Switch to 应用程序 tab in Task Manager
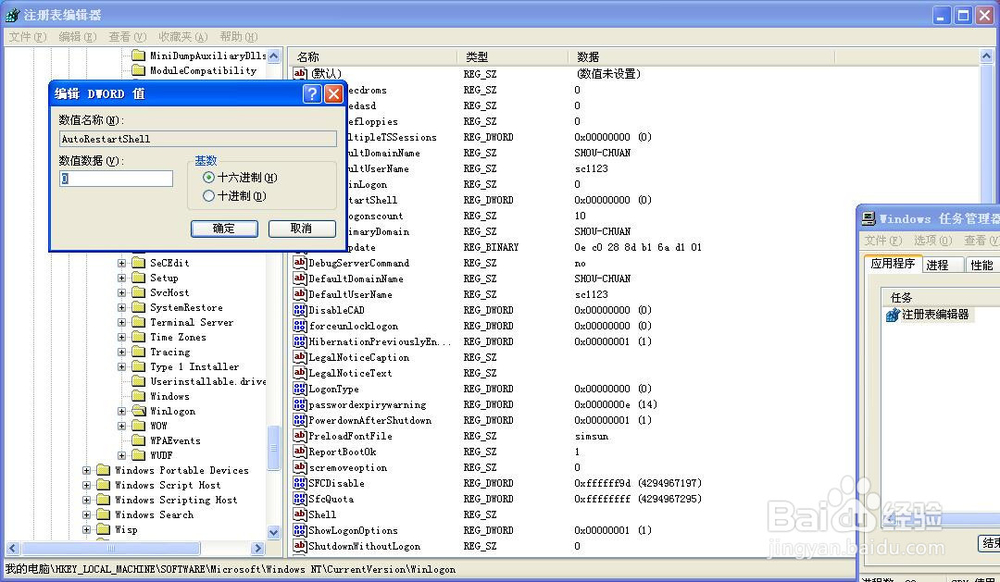Screen dimensions: 1000x582 pyautogui.click(x=893, y=263)
